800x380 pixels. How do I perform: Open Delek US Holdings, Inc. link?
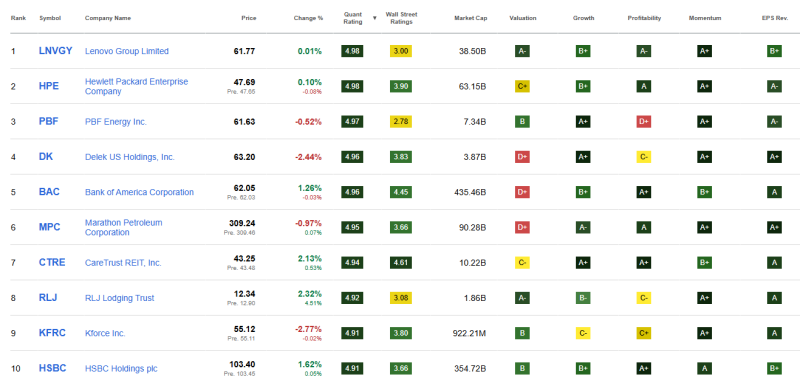click(130, 157)
